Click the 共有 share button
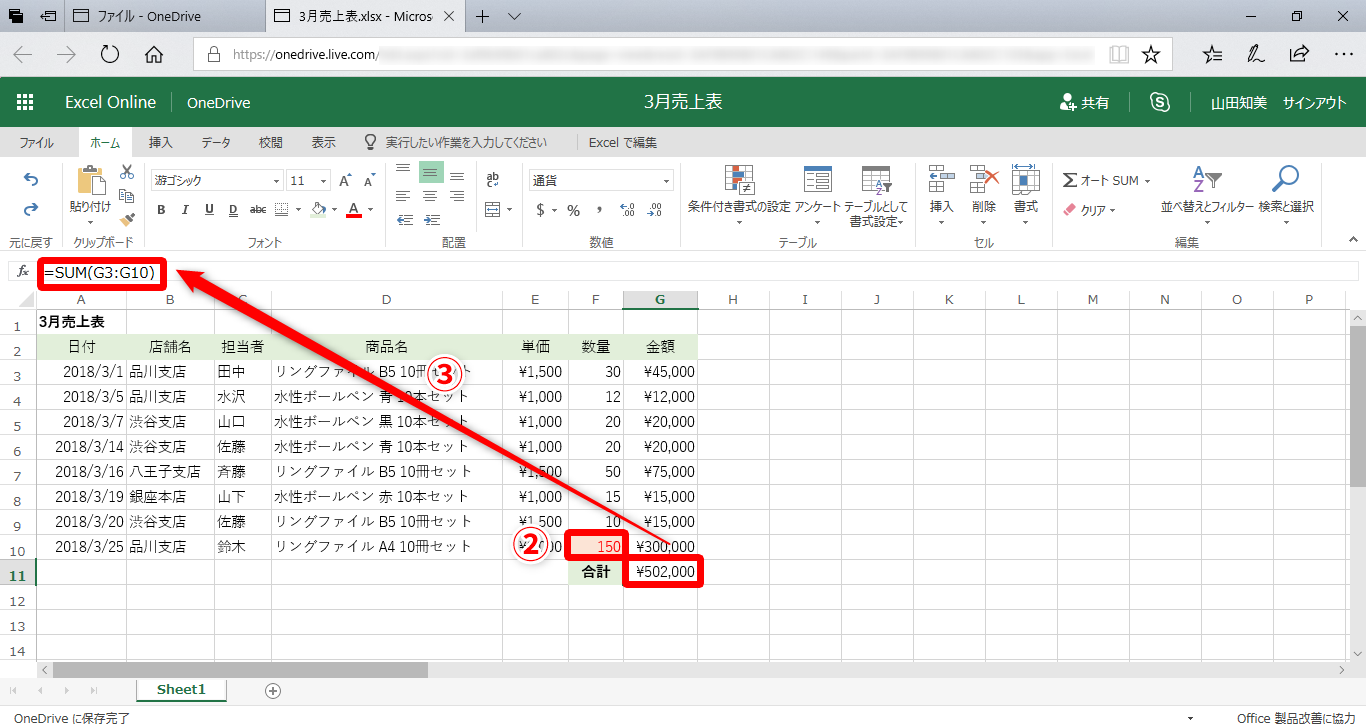This screenshot has height=728, width=1366. coord(1084,102)
